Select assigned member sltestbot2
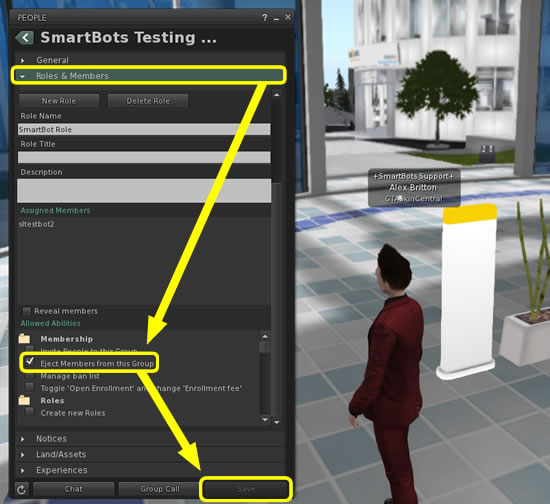The width and height of the screenshot is (550, 504). (36, 224)
